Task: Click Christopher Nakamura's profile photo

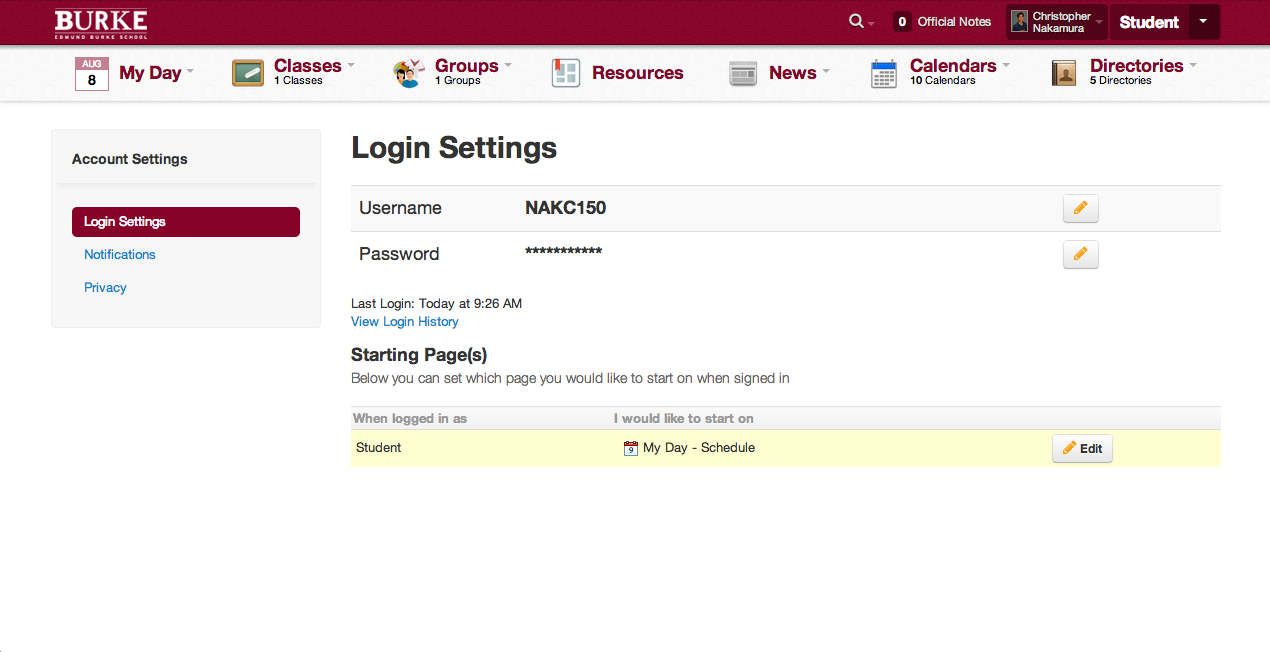Action: (1019, 21)
